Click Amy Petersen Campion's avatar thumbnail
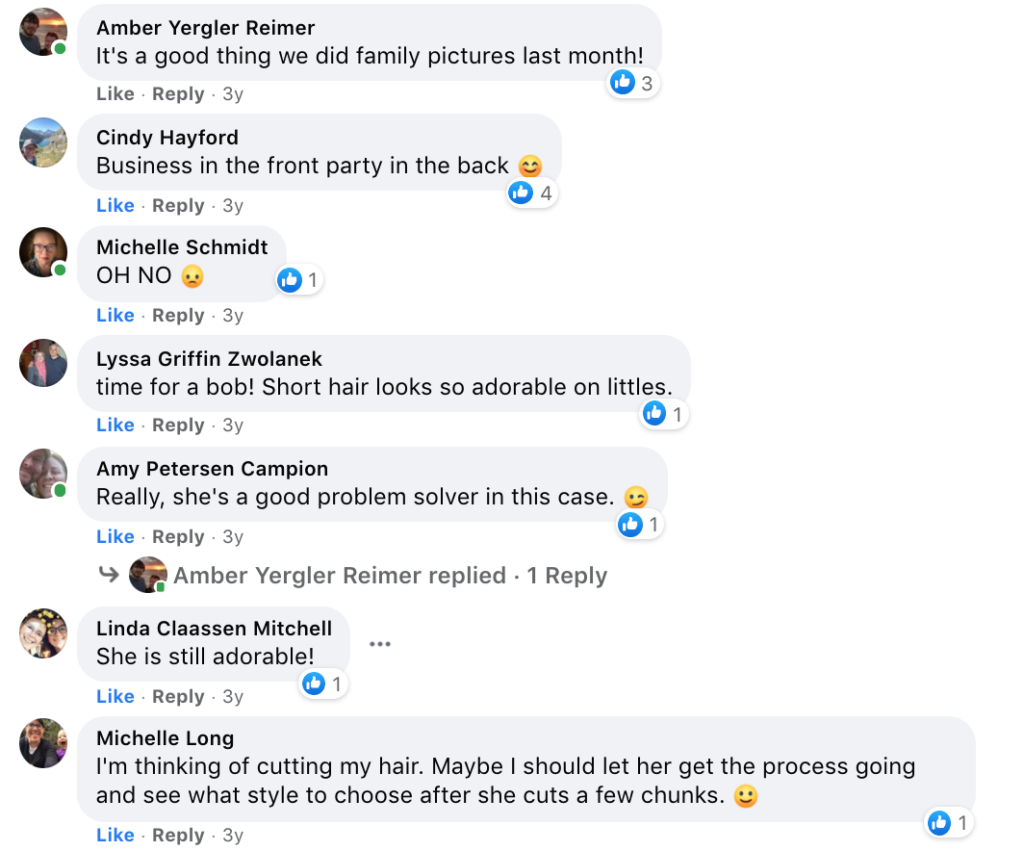Viewport: 1024px width, 851px height. click(x=43, y=473)
